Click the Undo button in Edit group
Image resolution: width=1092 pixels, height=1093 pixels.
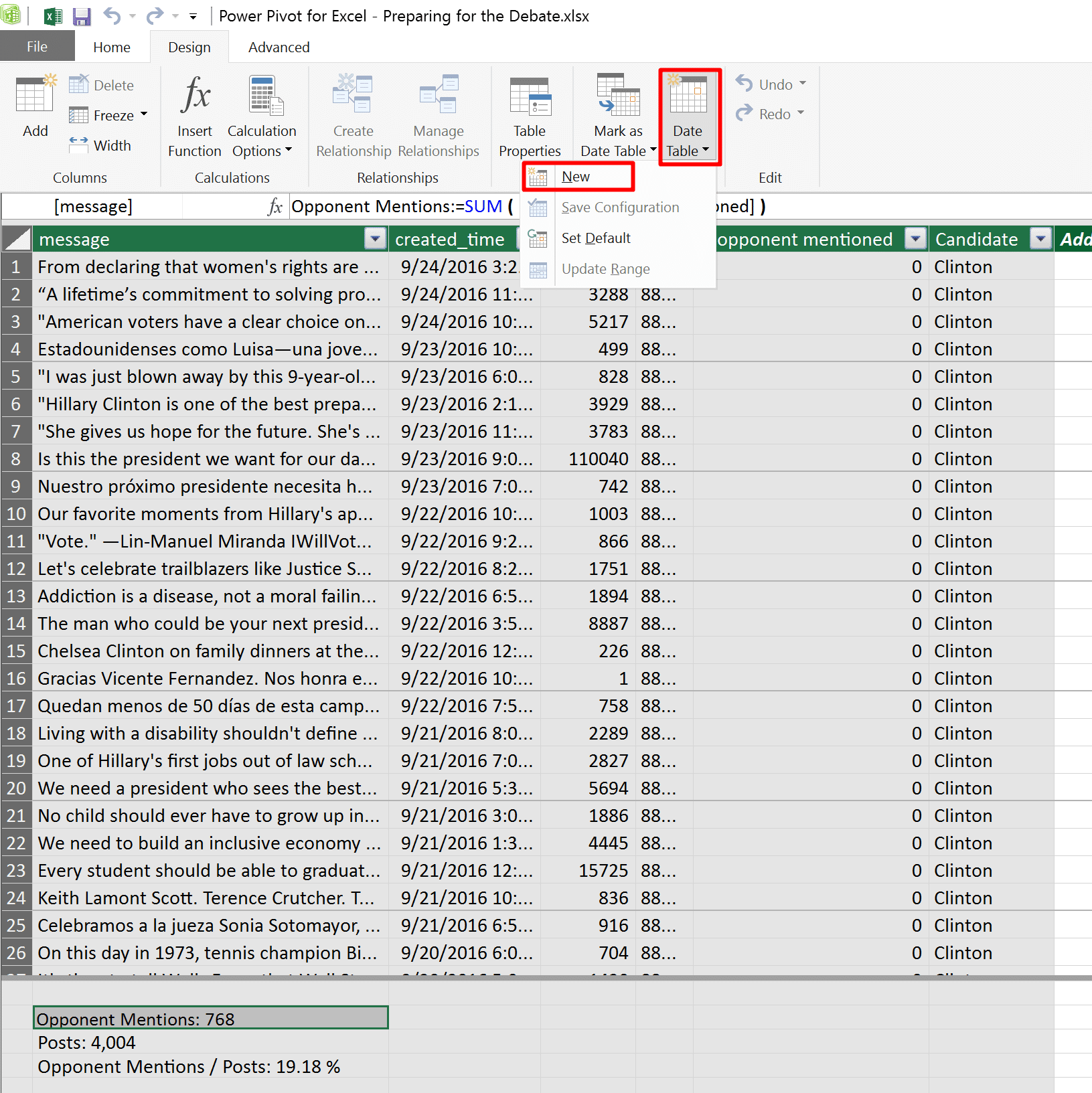click(765, 84)
